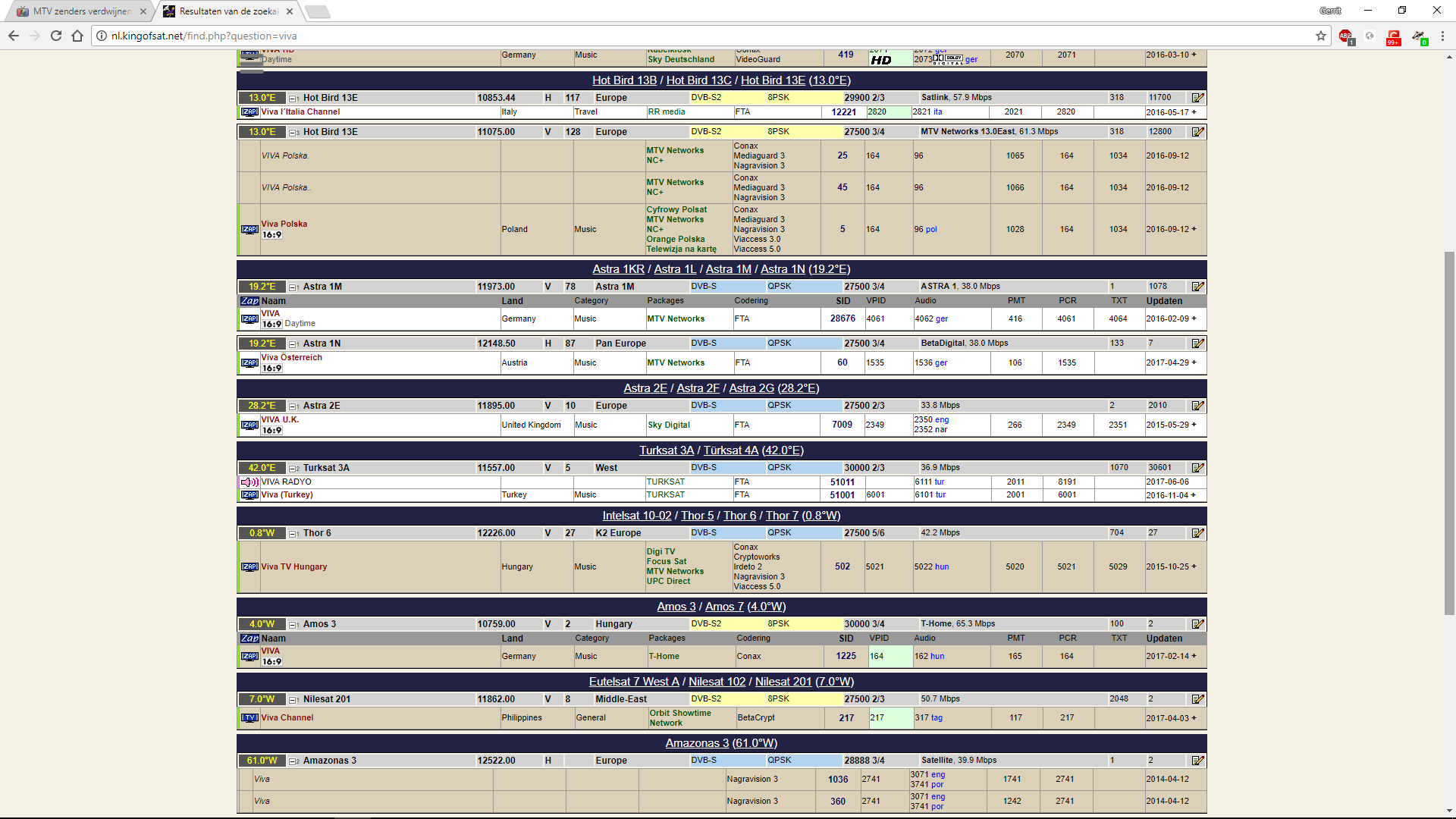Viewport: 1456px width, 819px height.
Task: Collapse the Turksat 3A transponder row
Action: [x=293, y=468]
